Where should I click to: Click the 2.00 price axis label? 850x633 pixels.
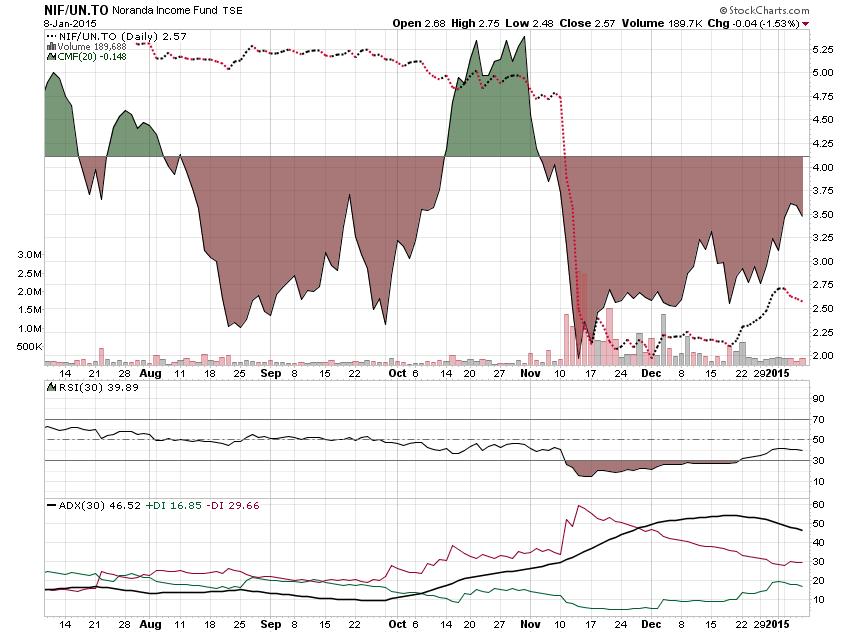[x=823, y=356]
